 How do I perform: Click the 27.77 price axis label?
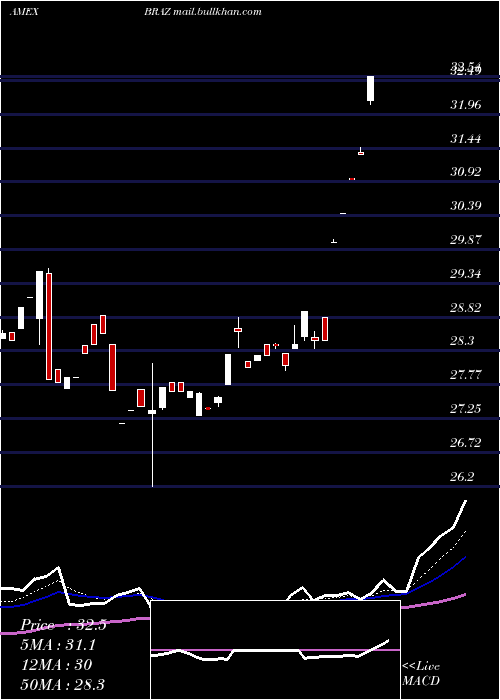pyautogui.click(x=466, y=375)
